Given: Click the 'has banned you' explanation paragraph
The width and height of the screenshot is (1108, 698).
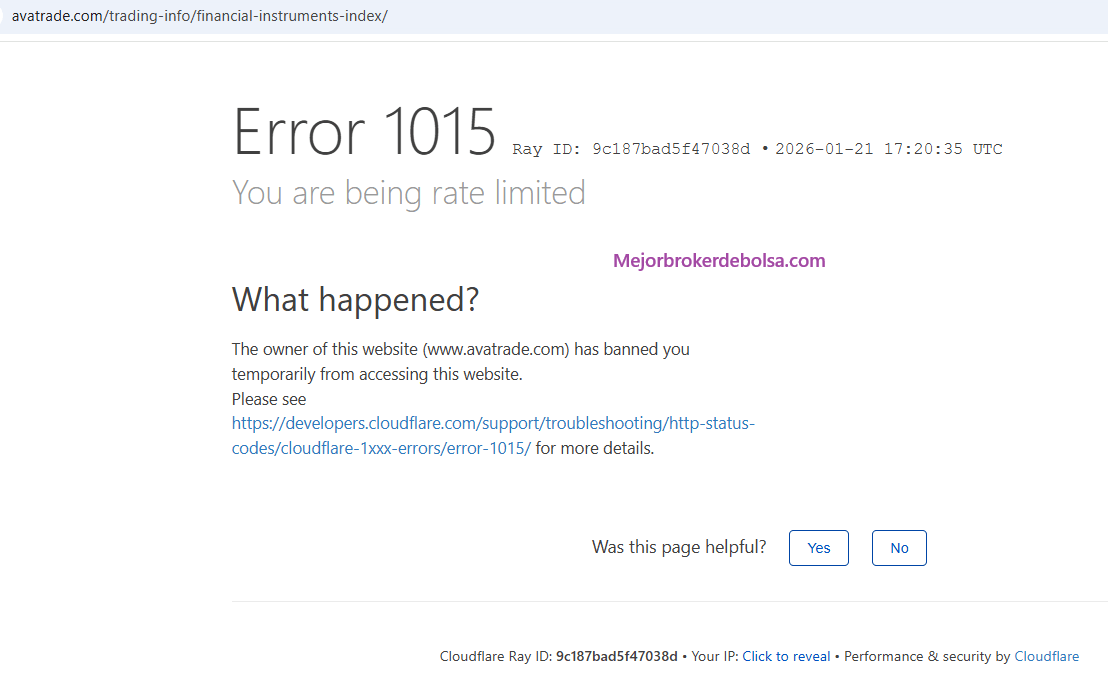Looking at the screenshot, I should [x=461, y=361].
